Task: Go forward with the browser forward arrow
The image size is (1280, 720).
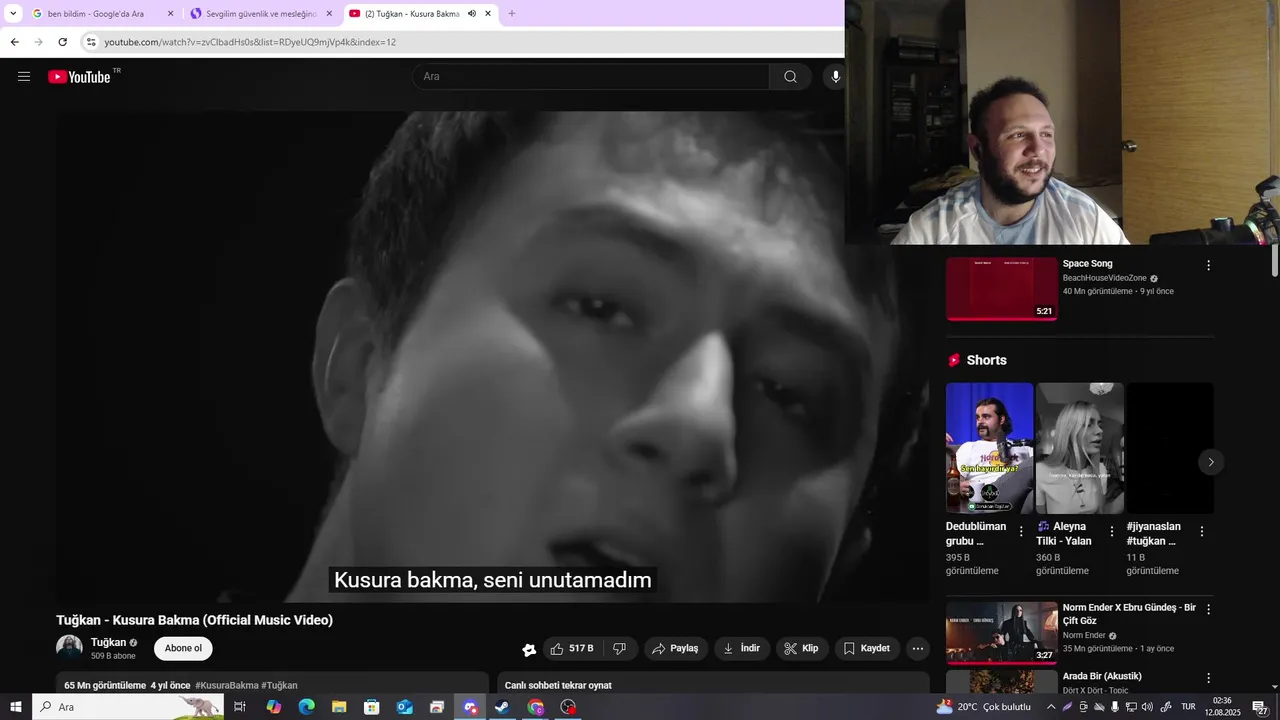Action: [x=38, y=42]
